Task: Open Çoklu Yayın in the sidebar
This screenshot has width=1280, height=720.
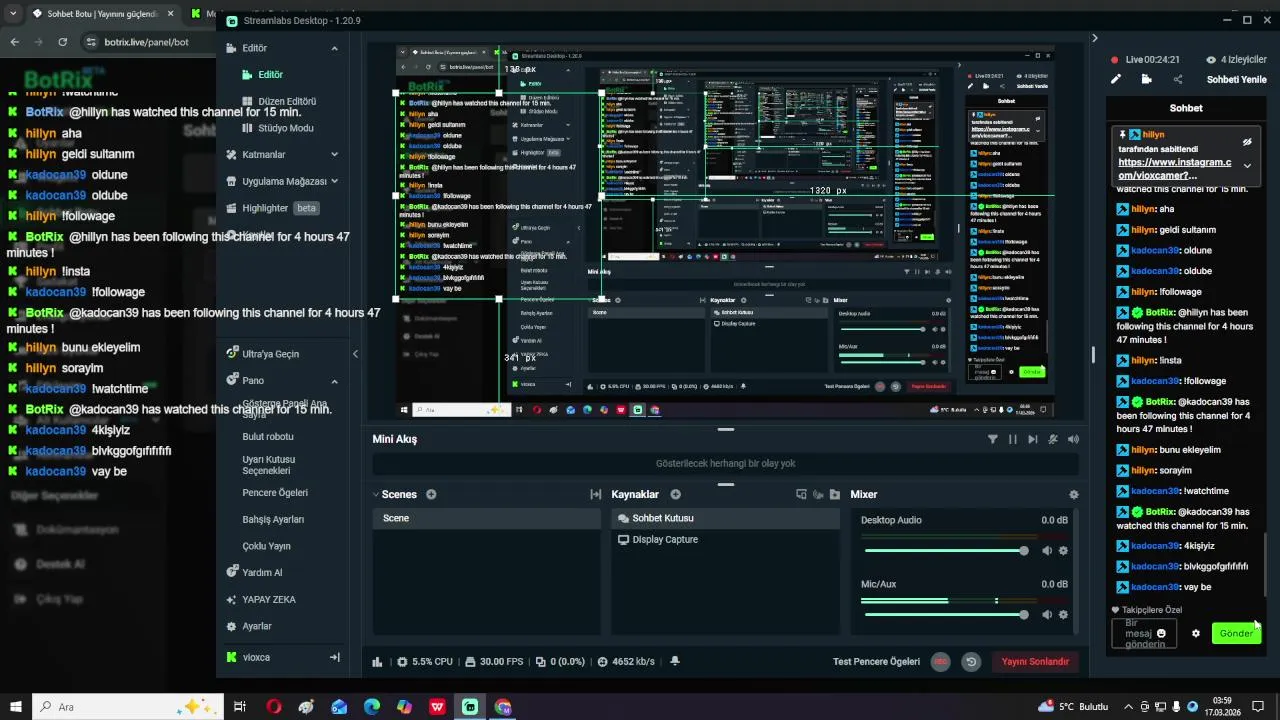Action: tap(266, 546)
